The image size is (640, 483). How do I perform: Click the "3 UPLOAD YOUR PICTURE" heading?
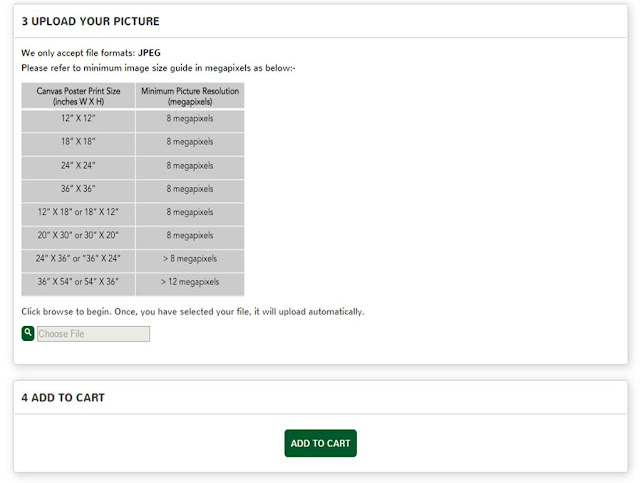[x=91, y=21]
